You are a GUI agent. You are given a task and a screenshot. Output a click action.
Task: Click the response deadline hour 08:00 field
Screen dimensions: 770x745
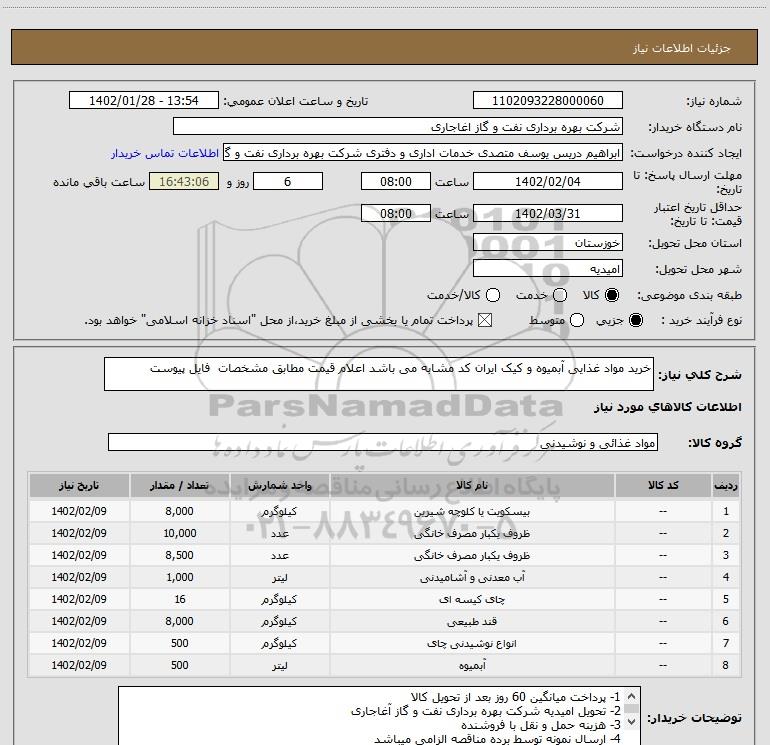coord(396,182)
